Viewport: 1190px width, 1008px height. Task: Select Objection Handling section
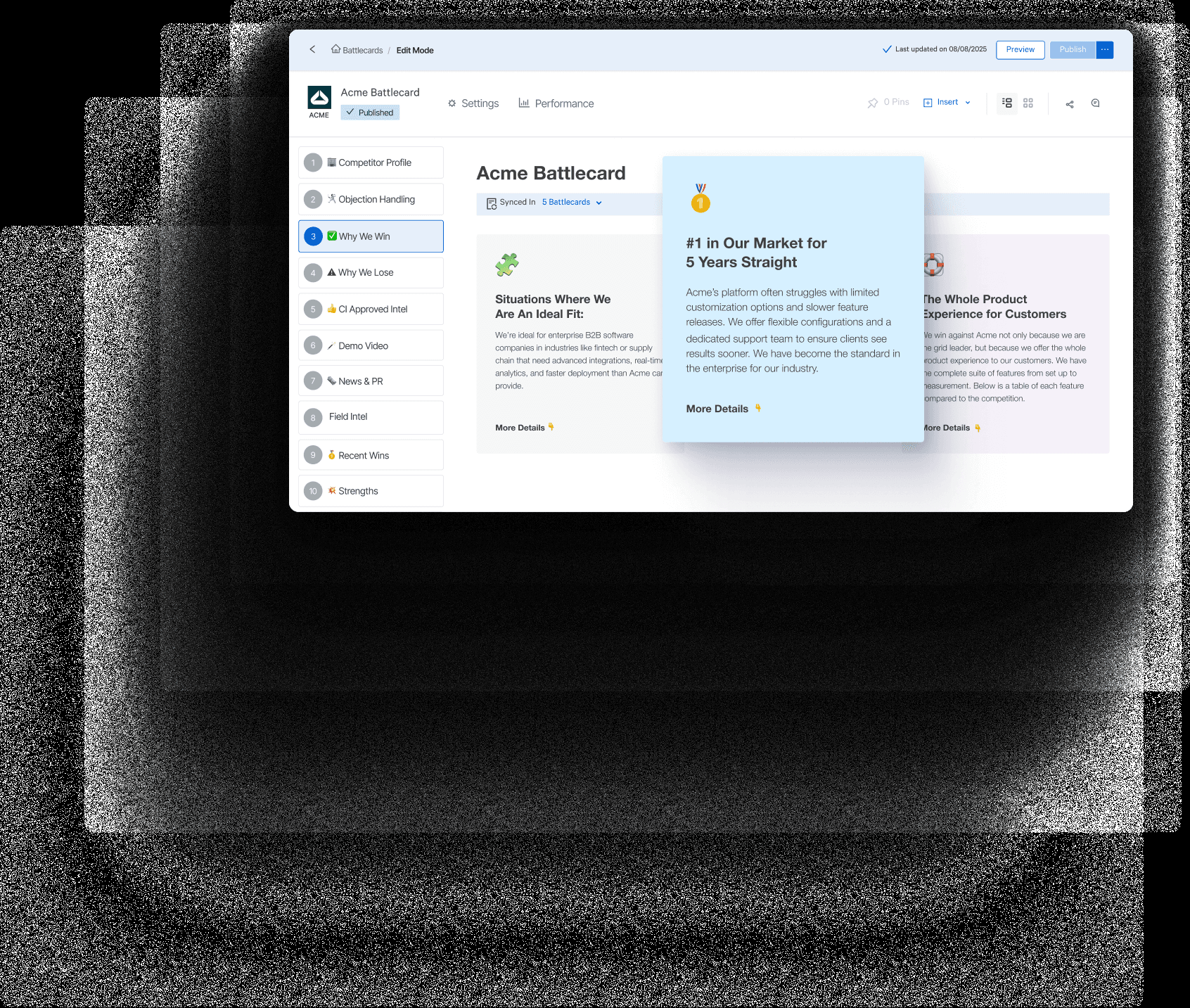371,199
